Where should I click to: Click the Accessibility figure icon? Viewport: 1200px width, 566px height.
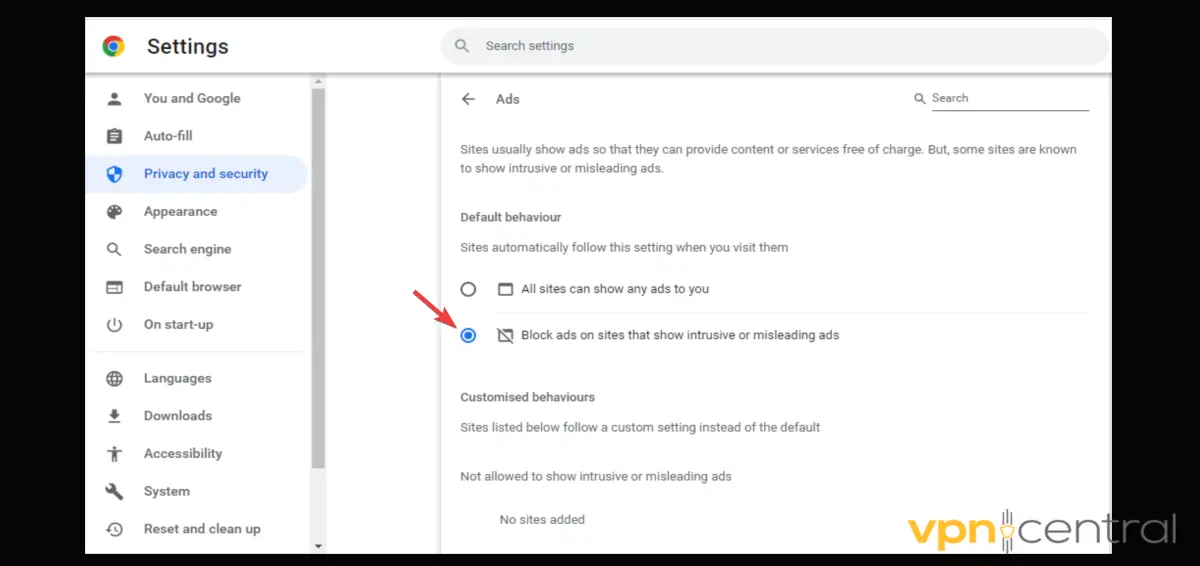tap(115, 454)
